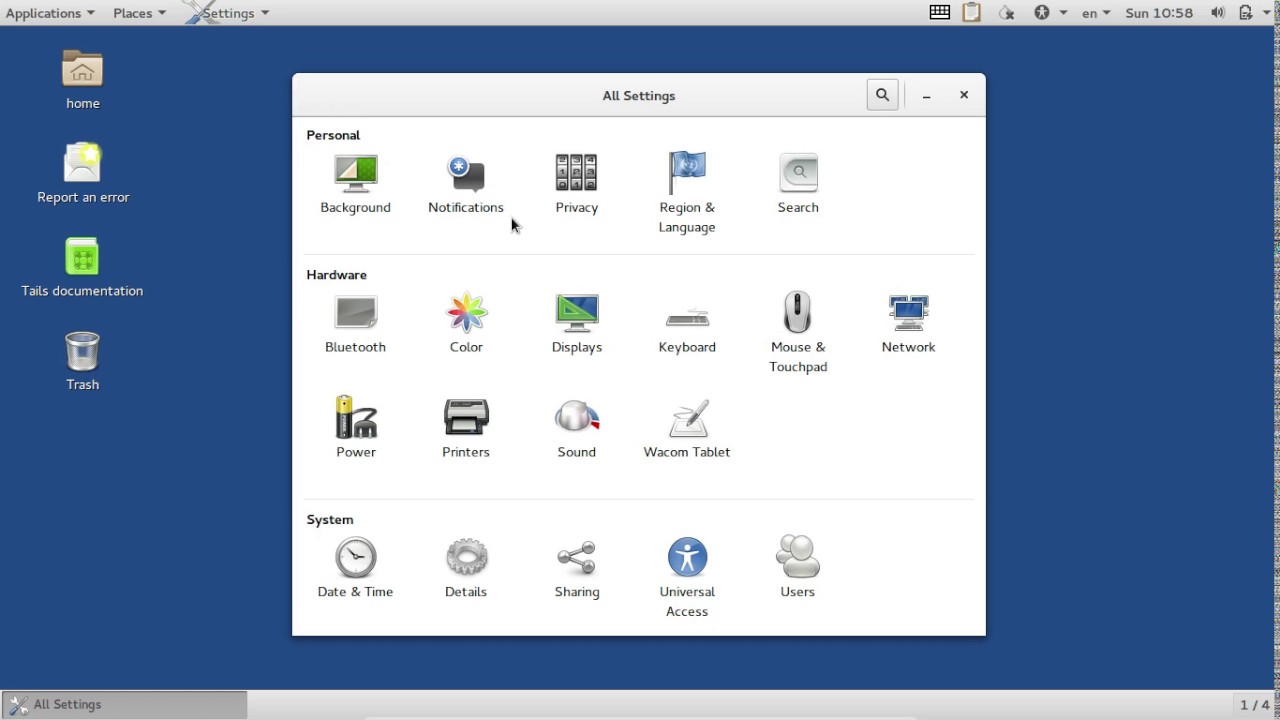Open Universal Access settings

(x=687, y=577)
